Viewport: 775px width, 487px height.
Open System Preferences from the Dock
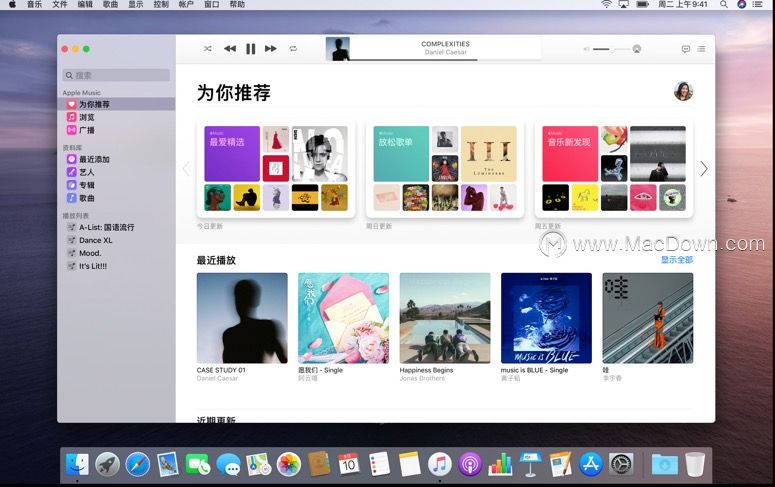coord(621,465)
